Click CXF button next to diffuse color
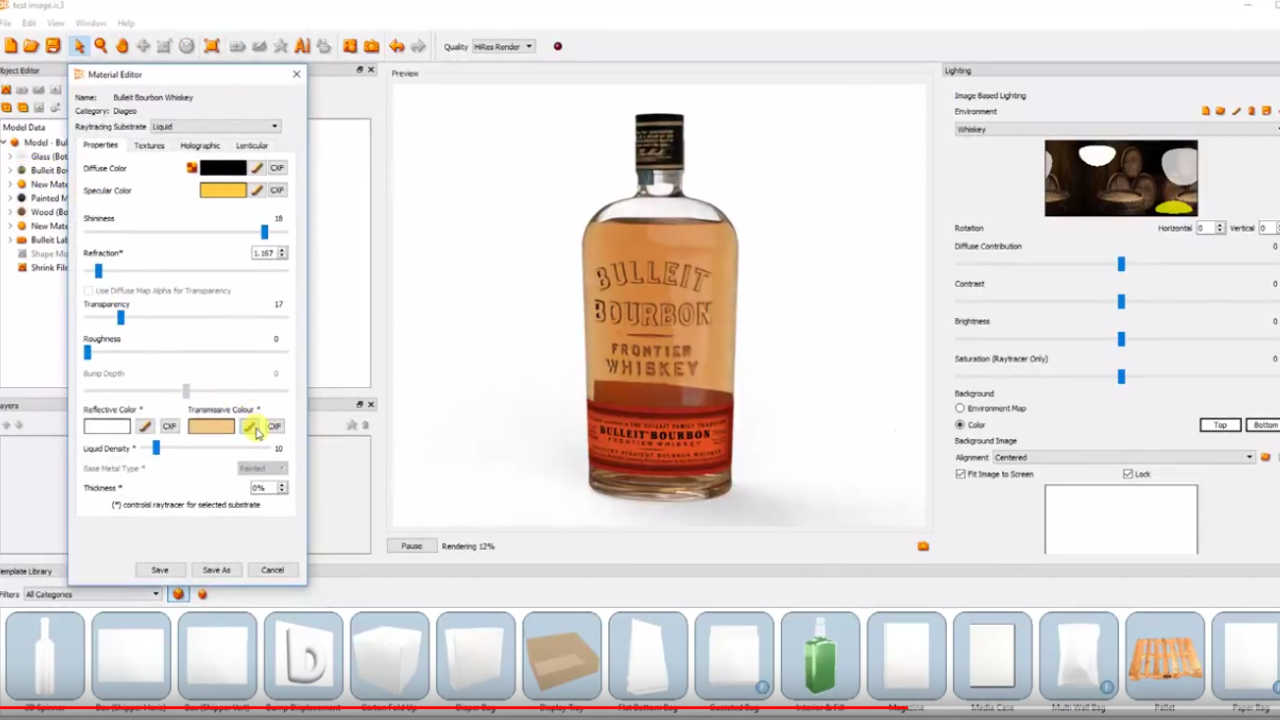Screen dimensions: 1280x720 277,168
